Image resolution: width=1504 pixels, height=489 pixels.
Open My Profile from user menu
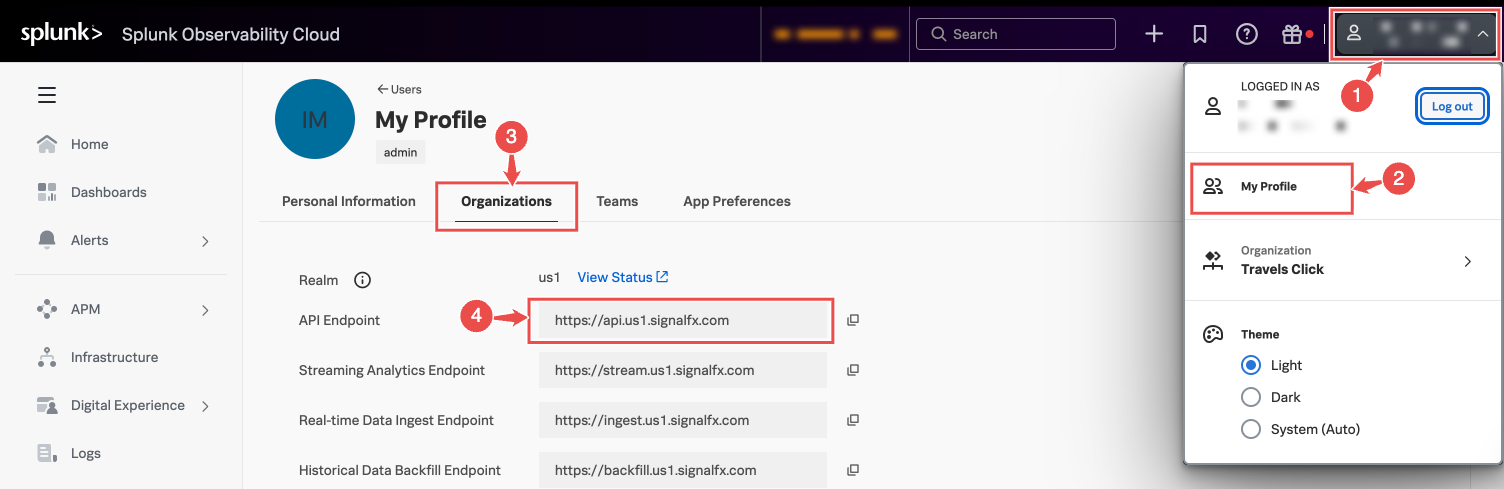(1271, 186)
